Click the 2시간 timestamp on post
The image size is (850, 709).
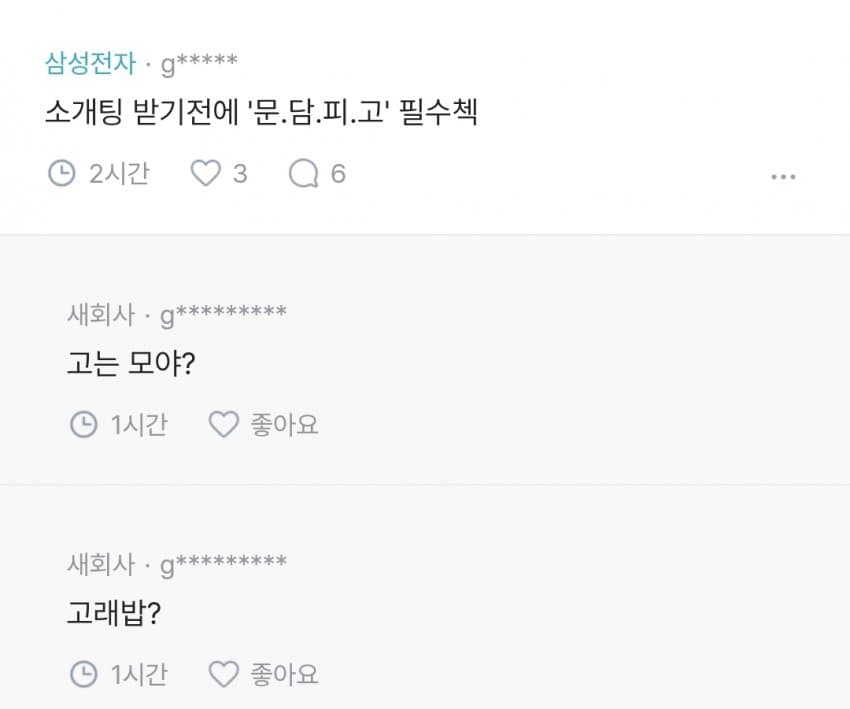(119, 174)
